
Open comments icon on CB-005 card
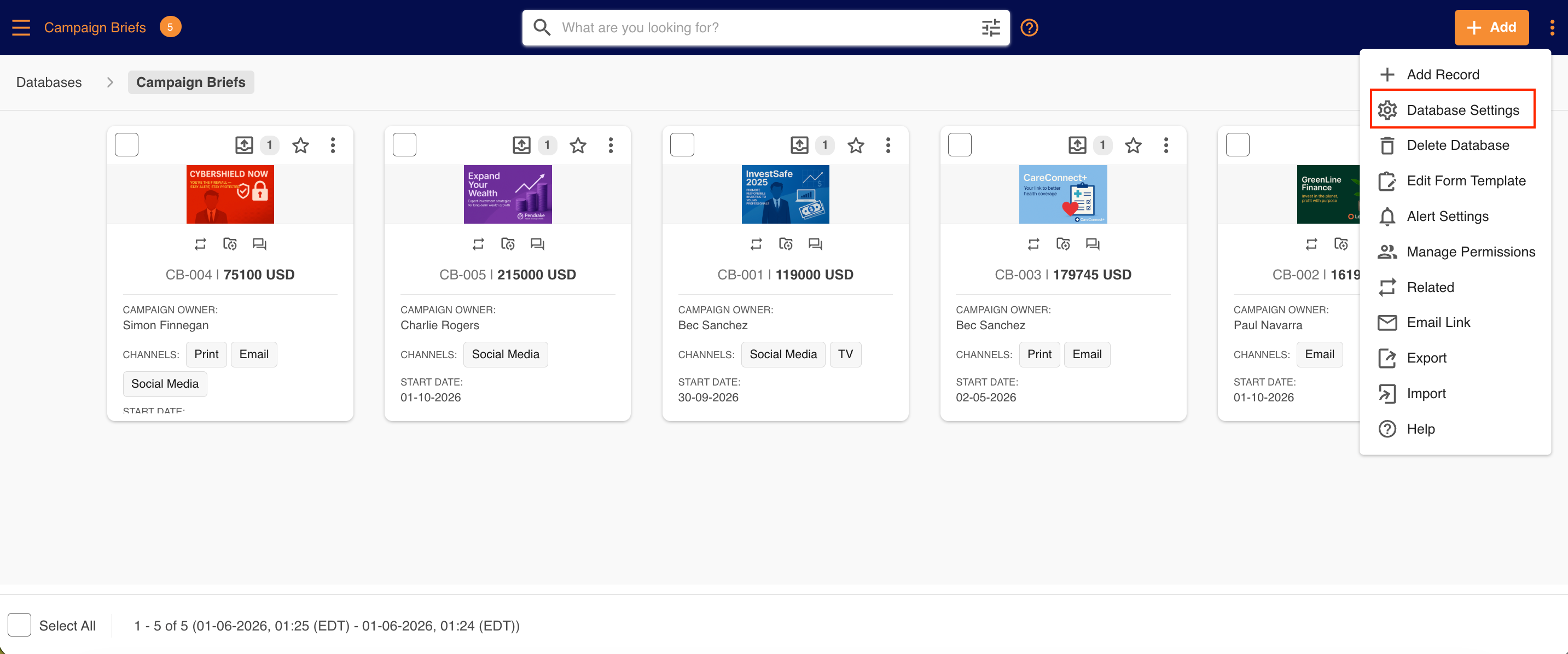click(x=537, y=244)
